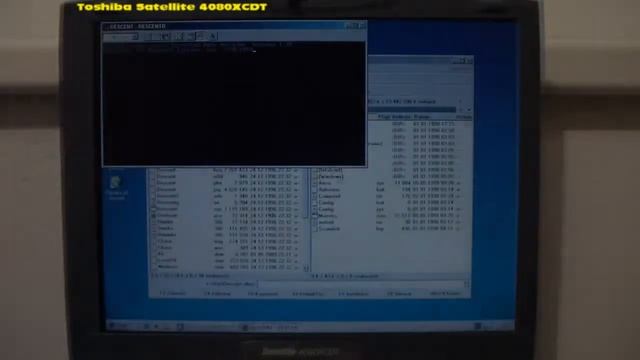Click the F4 button in file manager bottom bar
Screen dimensions: 640x360
point(217,293)
